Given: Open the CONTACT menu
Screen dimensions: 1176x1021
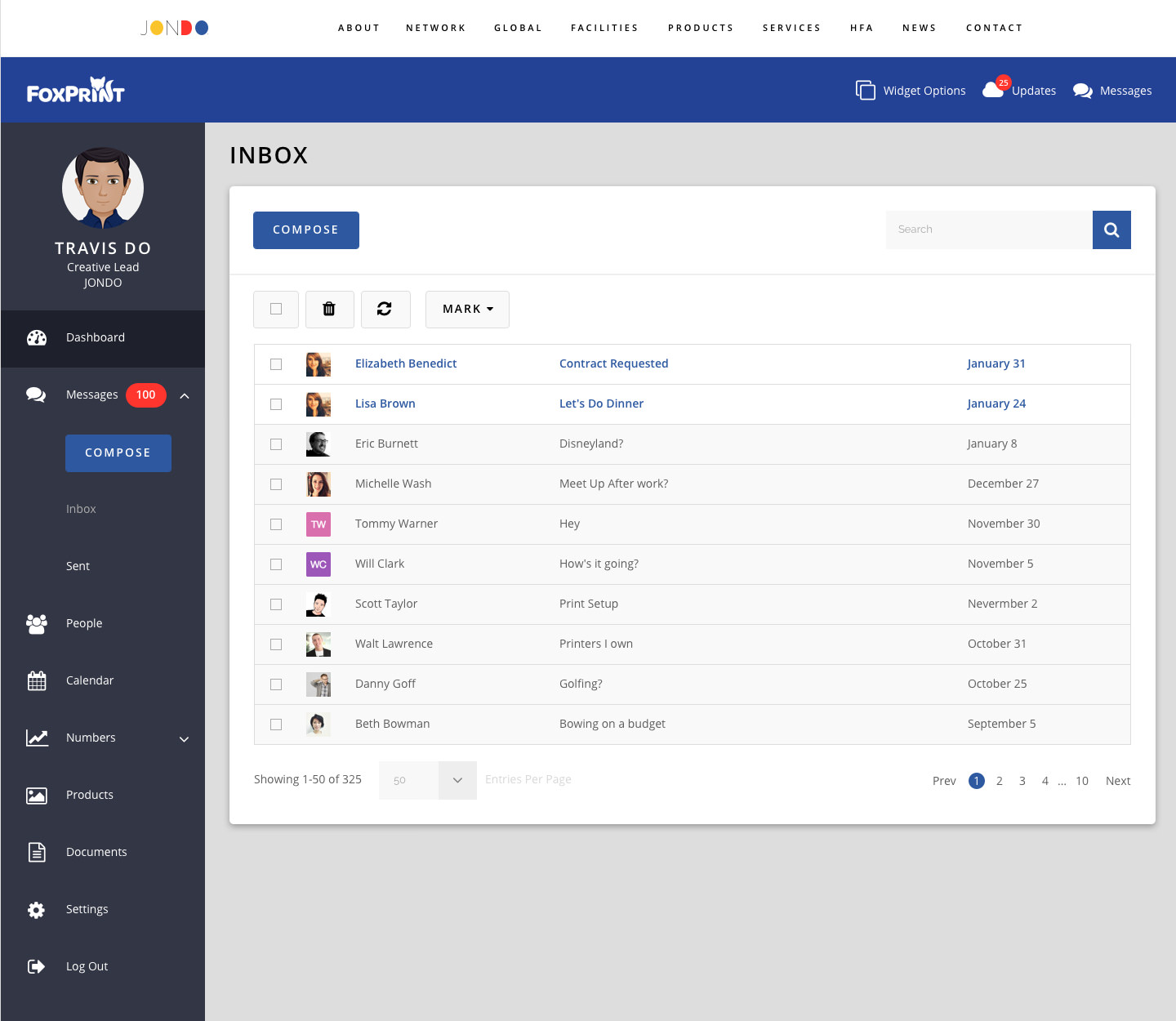Looking at the screenshot, I should click(x=995, y=28).
